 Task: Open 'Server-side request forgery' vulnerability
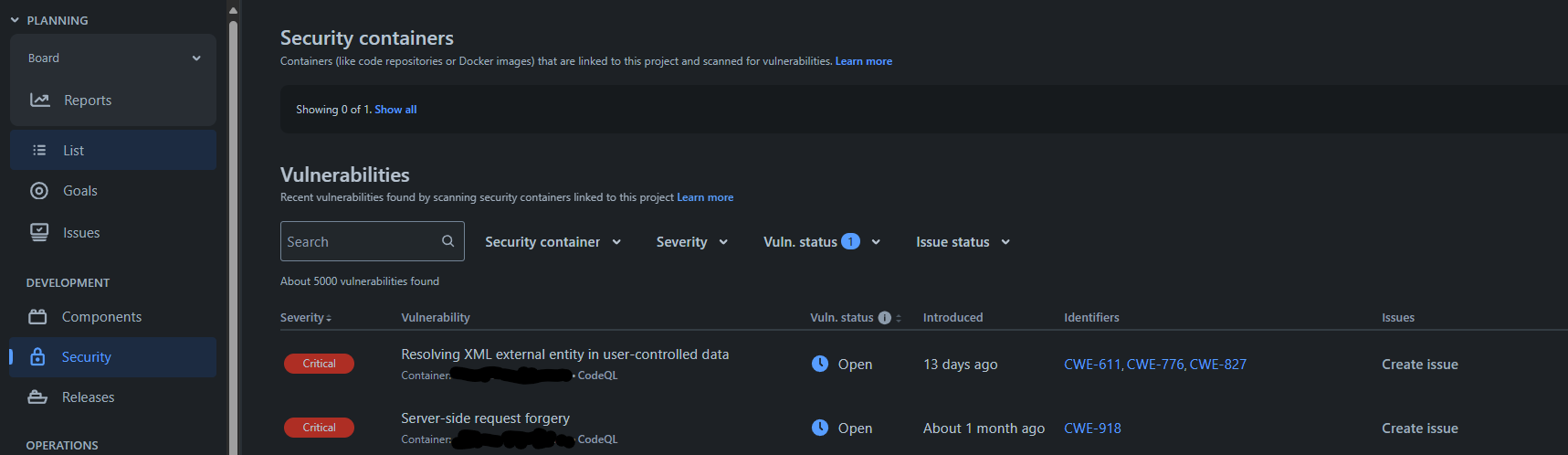485,418
